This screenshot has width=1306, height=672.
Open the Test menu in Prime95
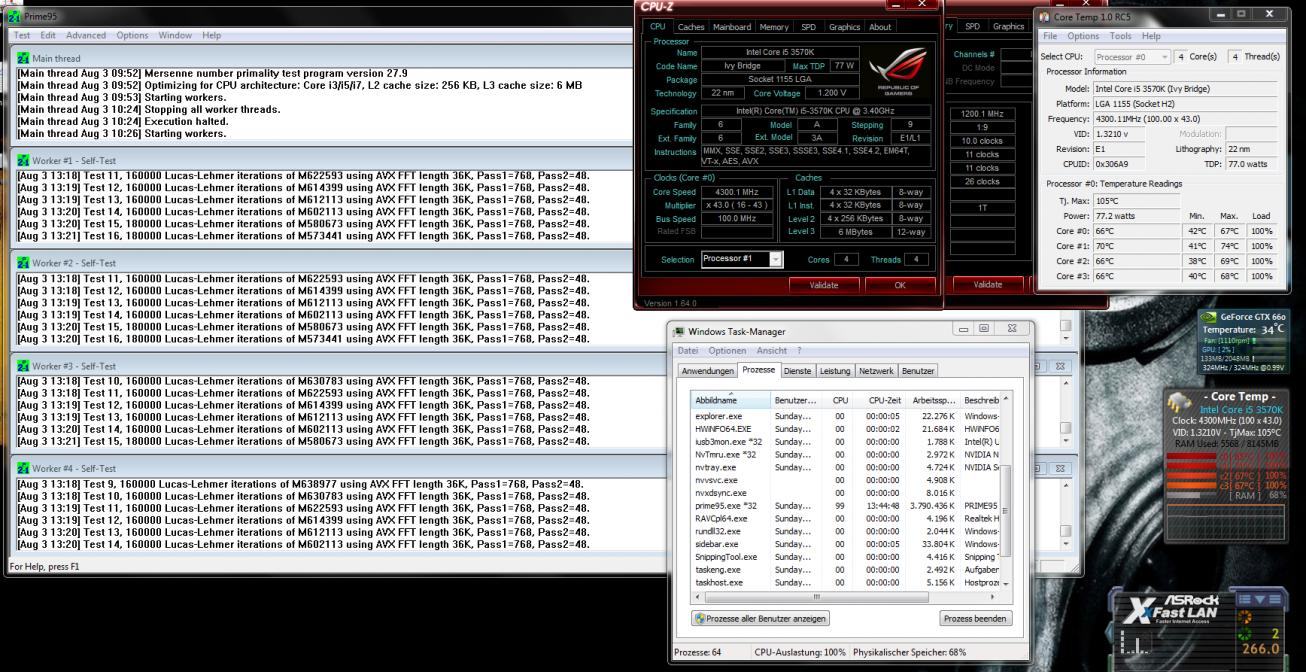click(x=21, y=35)
